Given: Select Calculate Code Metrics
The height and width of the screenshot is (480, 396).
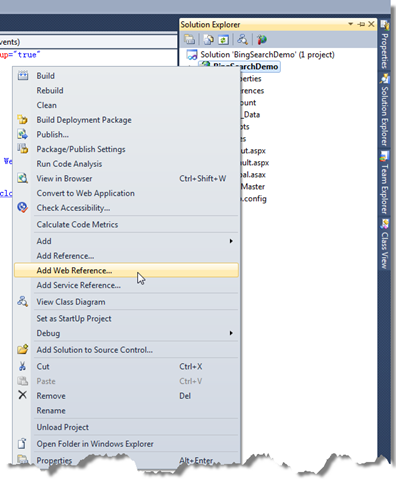Looking at the screenshot, I should coord(126,224).
